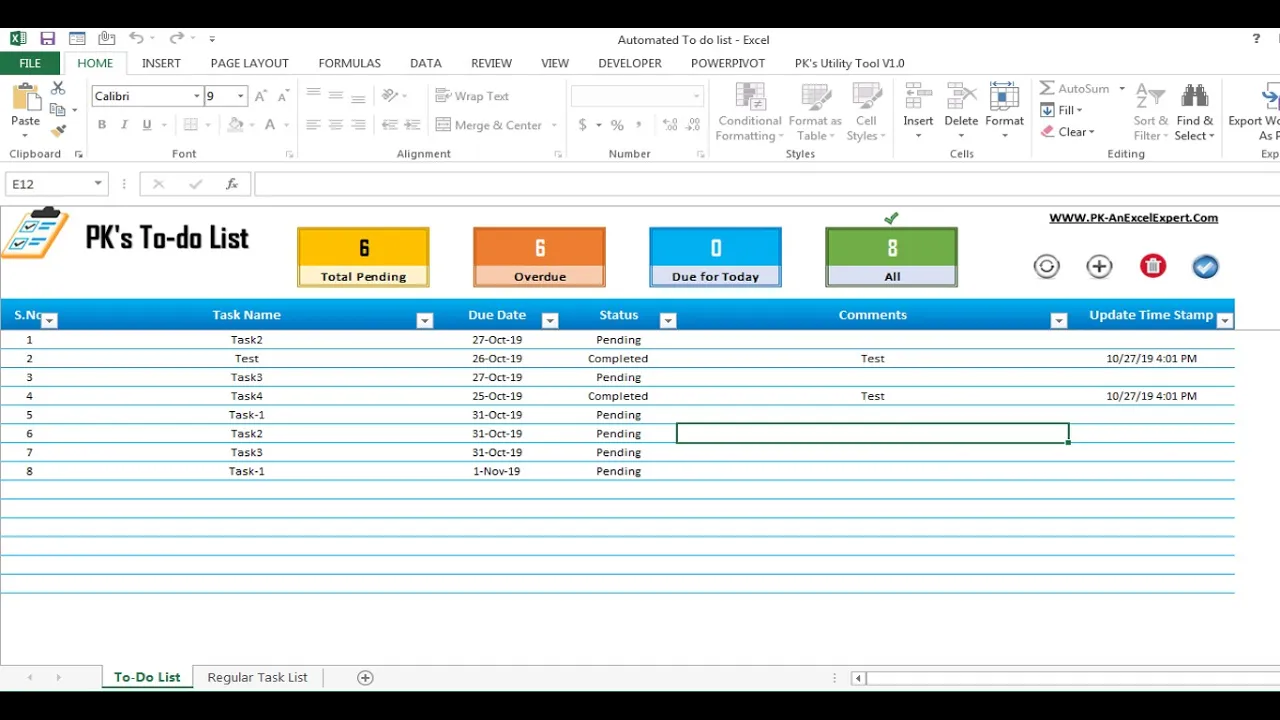Click the font color A icon
This screenshot has height=720, width=1280.
pos(270,125)
